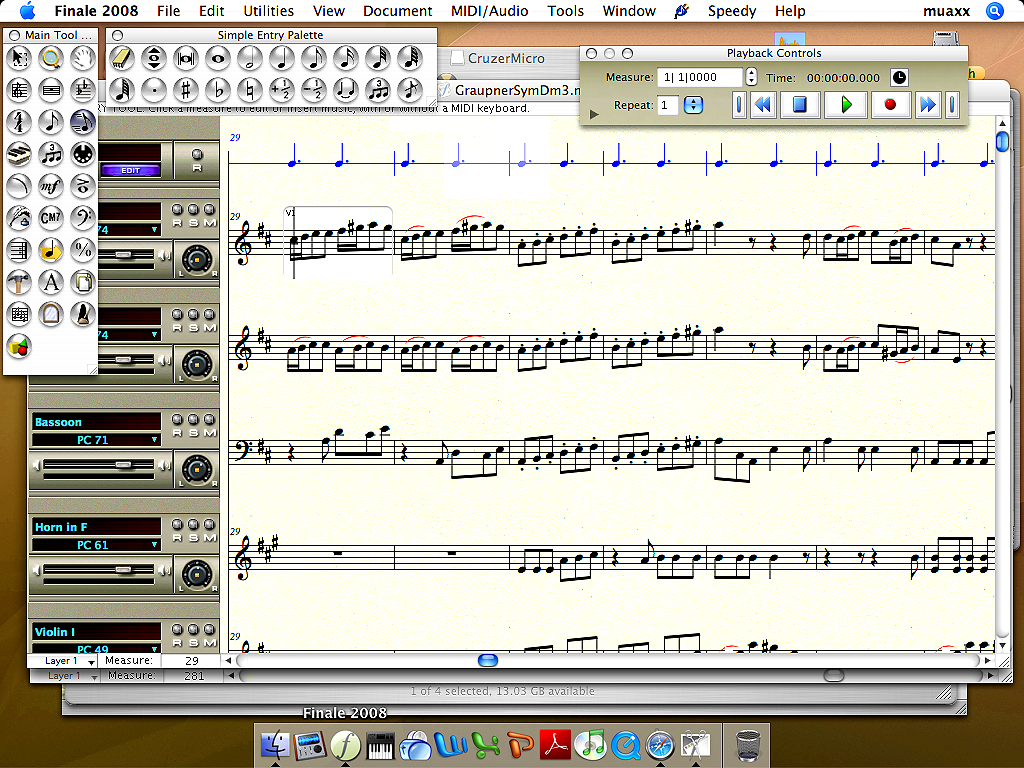This screenshot has height=768, width=1024.
Task: Select the Chord tool (CM7)
Action: pyautogui.click(x=51, y=217)
